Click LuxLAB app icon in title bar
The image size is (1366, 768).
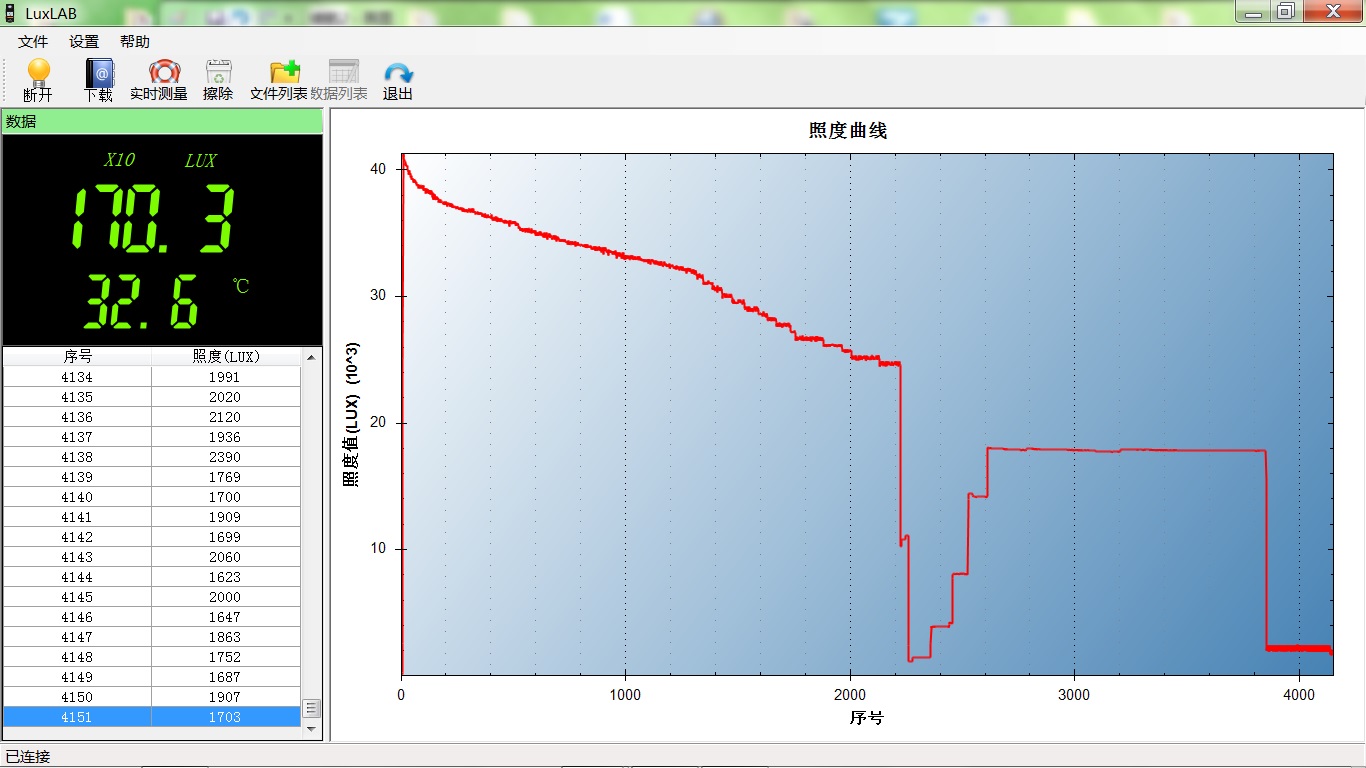click(x=10, y=13)
